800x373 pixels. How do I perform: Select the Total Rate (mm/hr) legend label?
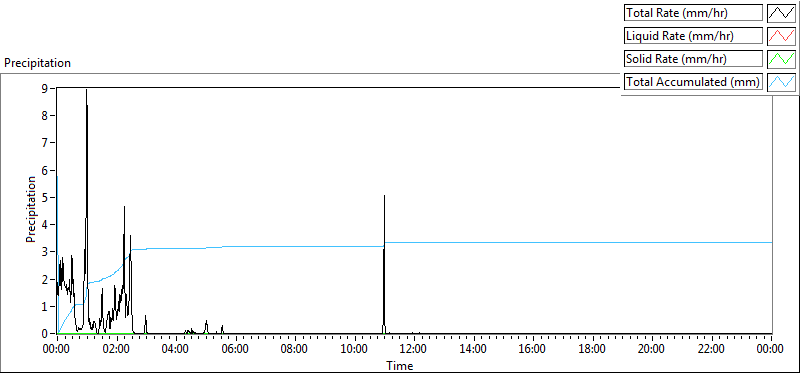pos(693,13)
